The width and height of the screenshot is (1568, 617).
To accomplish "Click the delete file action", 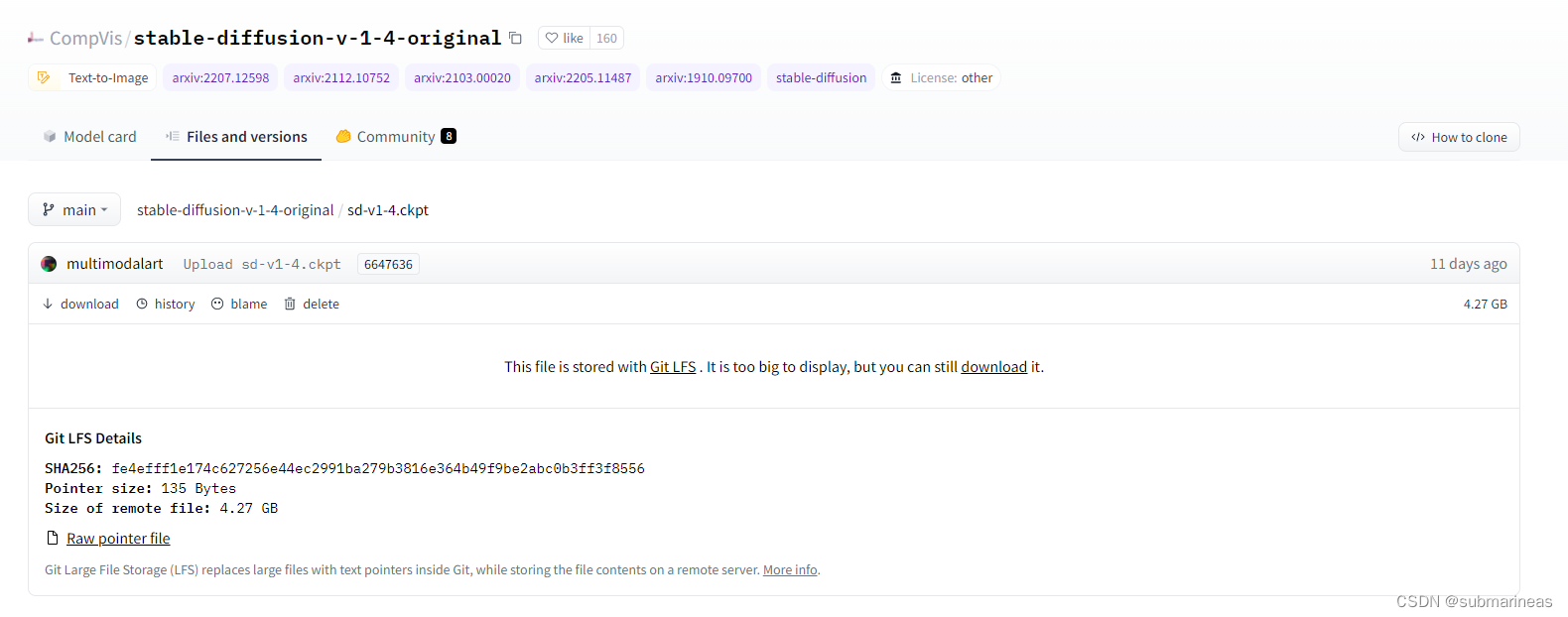I will pyautogui.click(x=312, y=304).
